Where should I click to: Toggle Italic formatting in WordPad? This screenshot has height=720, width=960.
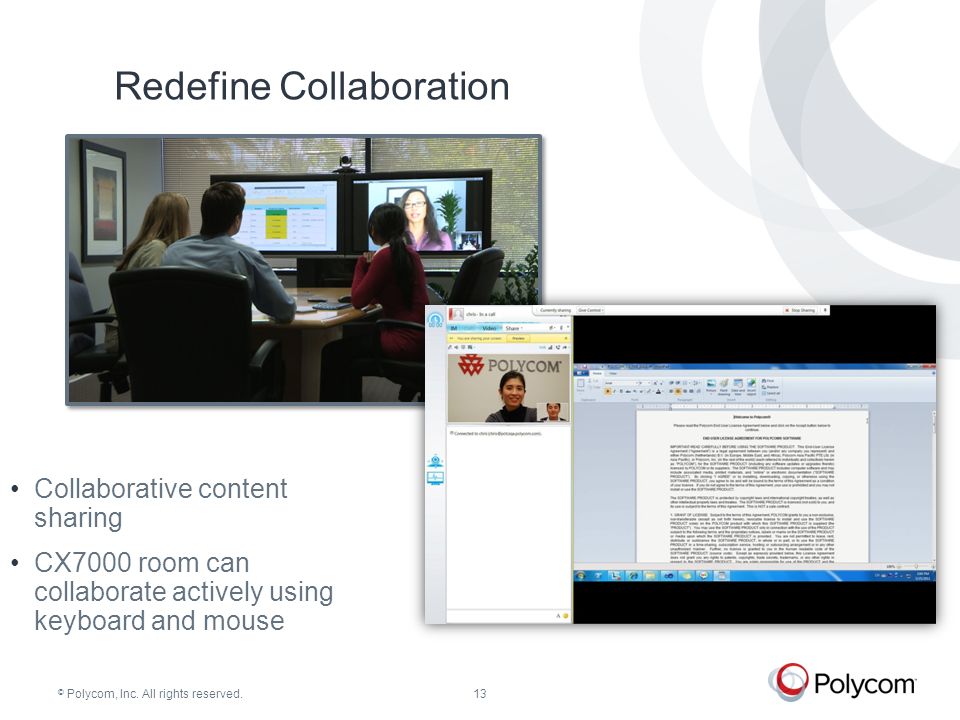click(615, 391)
